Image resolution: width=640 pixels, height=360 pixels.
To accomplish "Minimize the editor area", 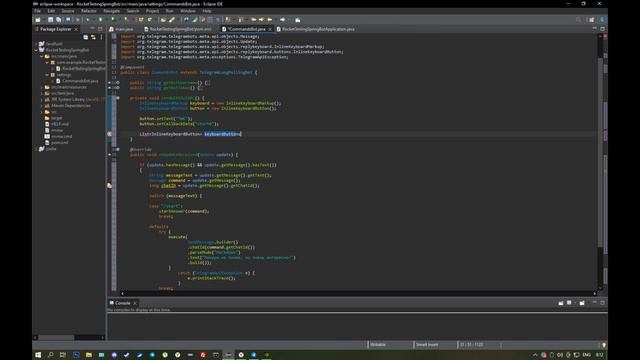I will [595, 29].
